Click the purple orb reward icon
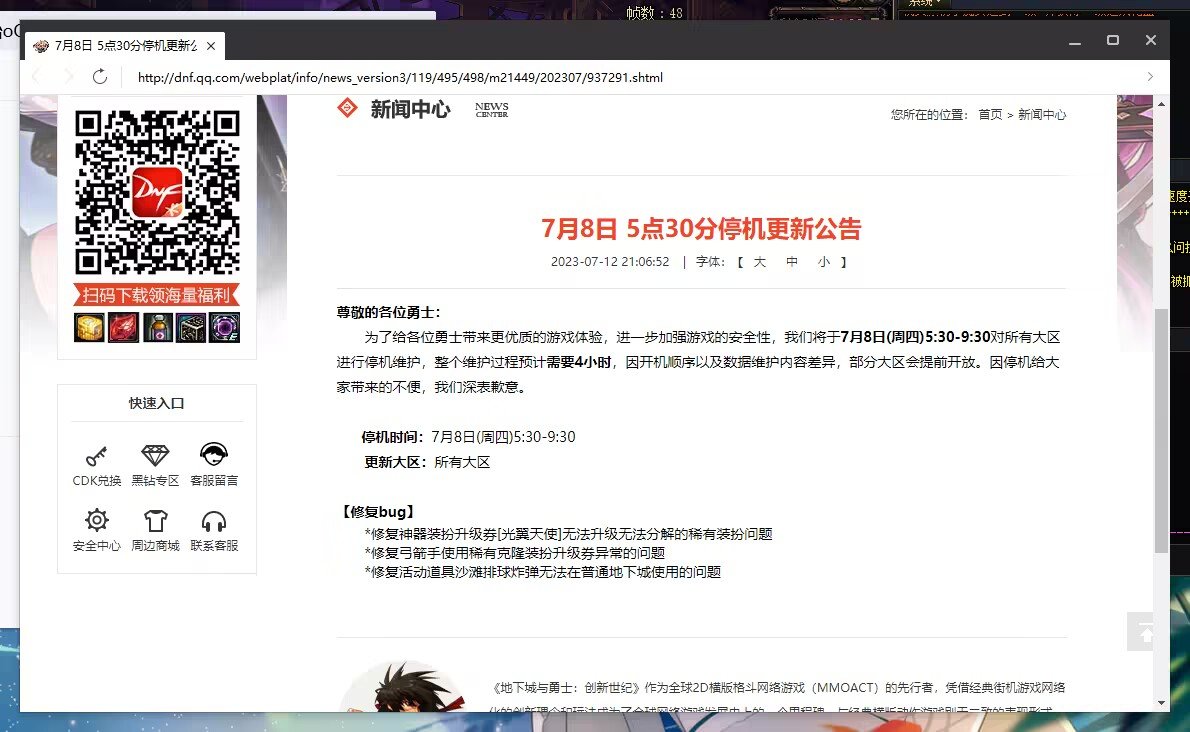Screen dimensions: 1190x732 coord(225,328)
